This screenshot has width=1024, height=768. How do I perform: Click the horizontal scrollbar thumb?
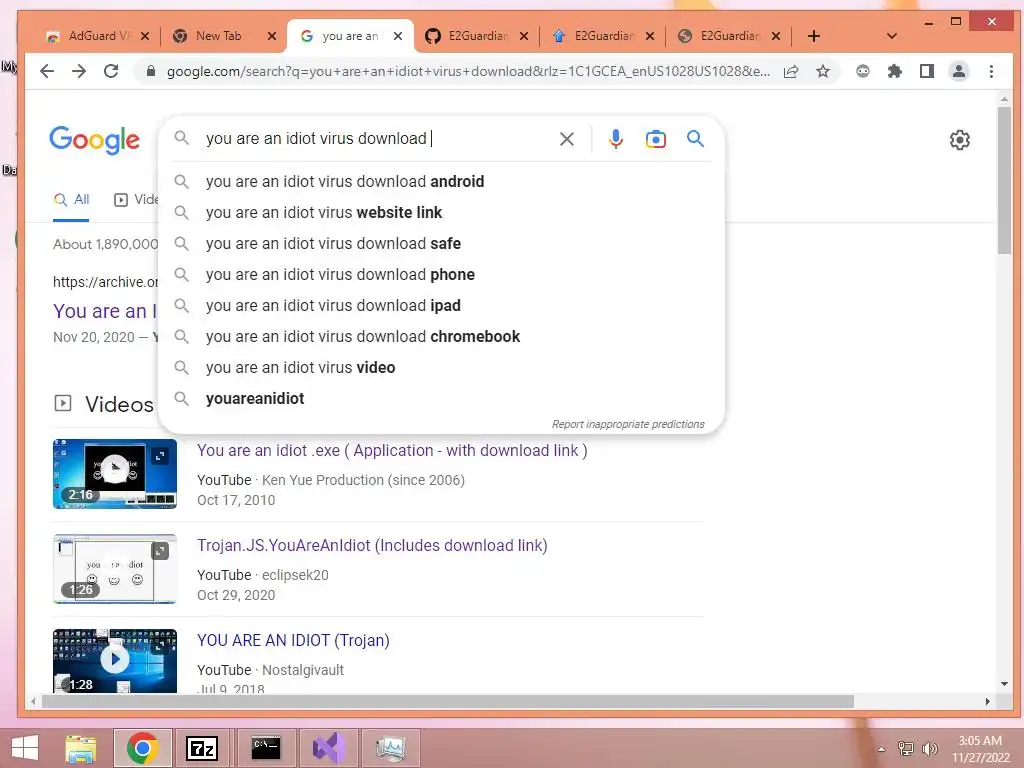448,701
